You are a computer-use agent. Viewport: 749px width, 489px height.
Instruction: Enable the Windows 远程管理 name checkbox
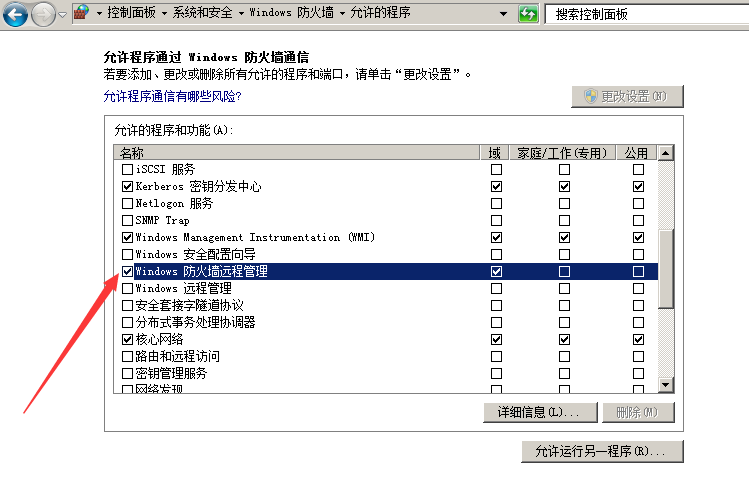127,288
